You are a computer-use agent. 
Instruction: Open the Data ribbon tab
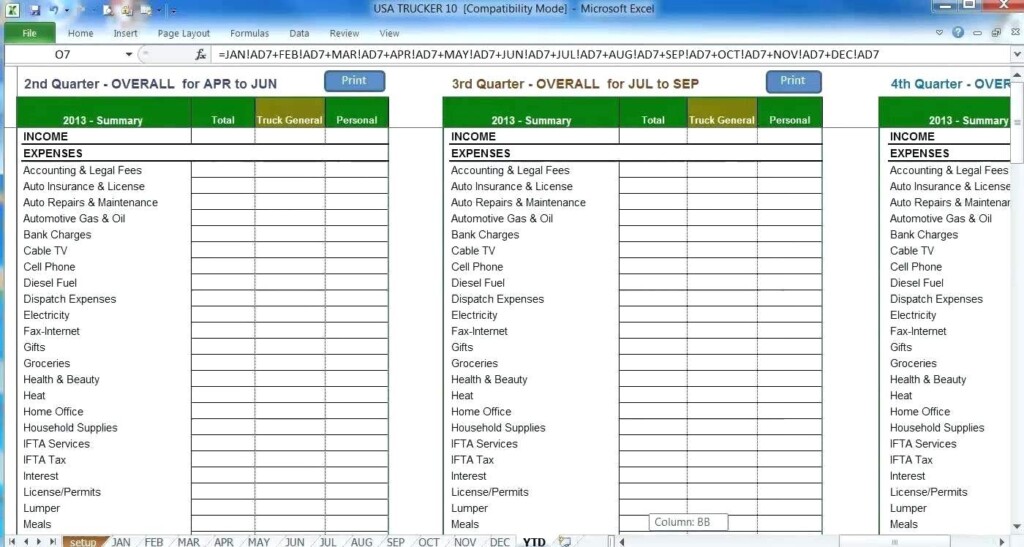click(299, 33)
